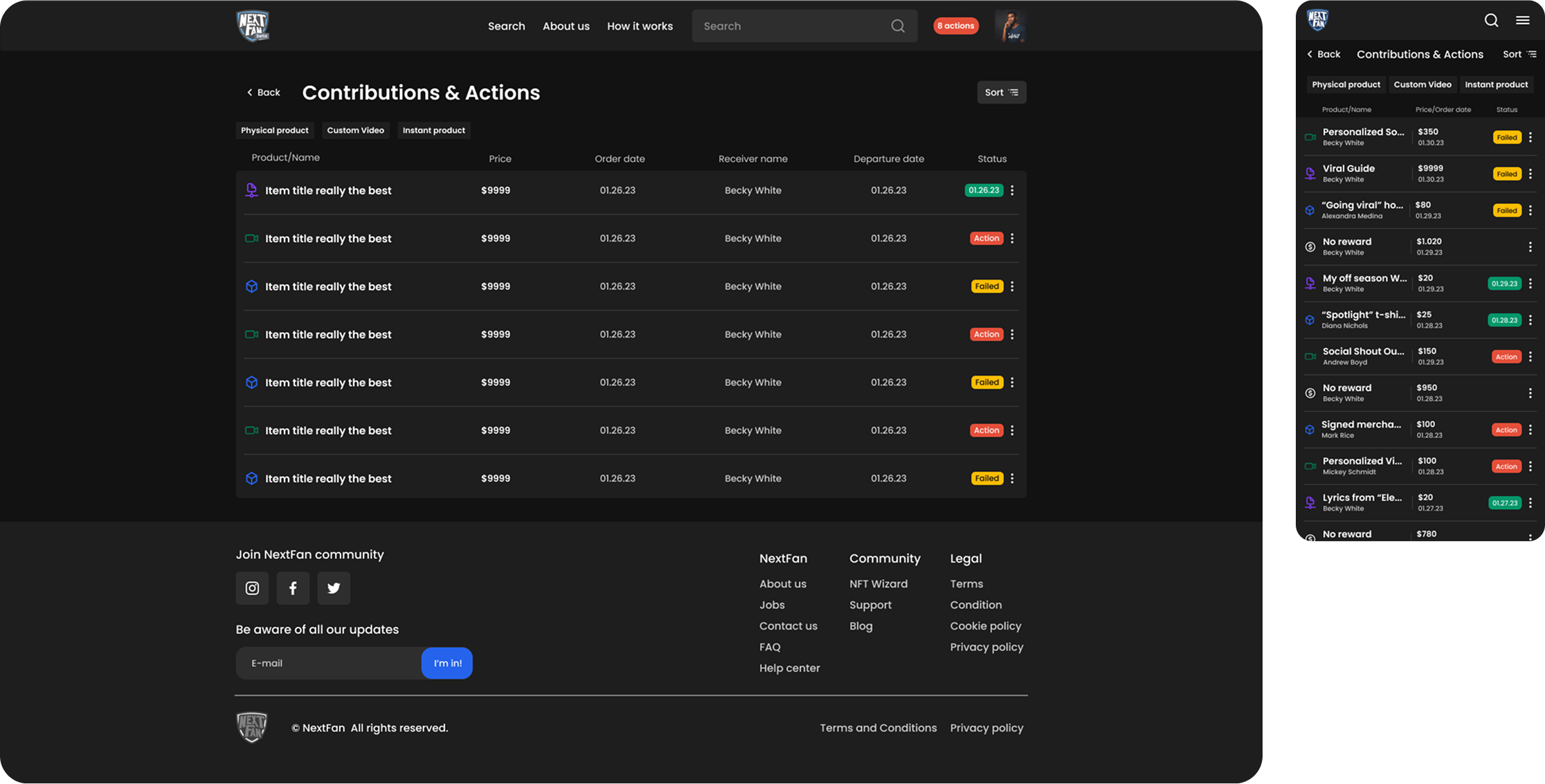Focus the E-mail newsletter field

click(329, 663)
